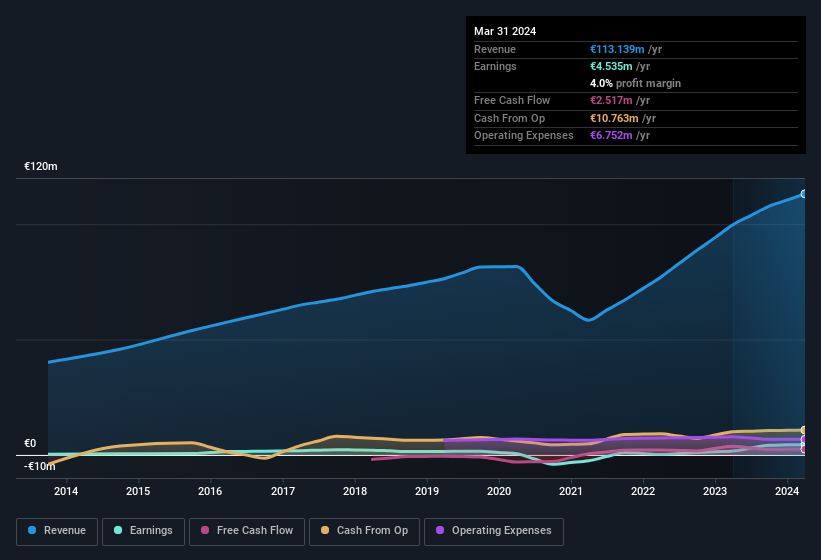Select the €10.763m Cash From Op tooltip value
The height and width of the screenshot is (560, 821).
pyautogui.click(x=614, y=118)
